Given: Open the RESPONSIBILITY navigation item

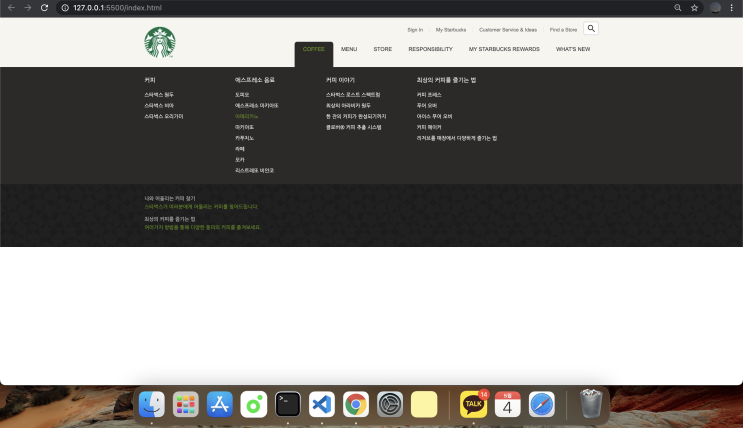Looking at the screenshot, I should (430, 49).
